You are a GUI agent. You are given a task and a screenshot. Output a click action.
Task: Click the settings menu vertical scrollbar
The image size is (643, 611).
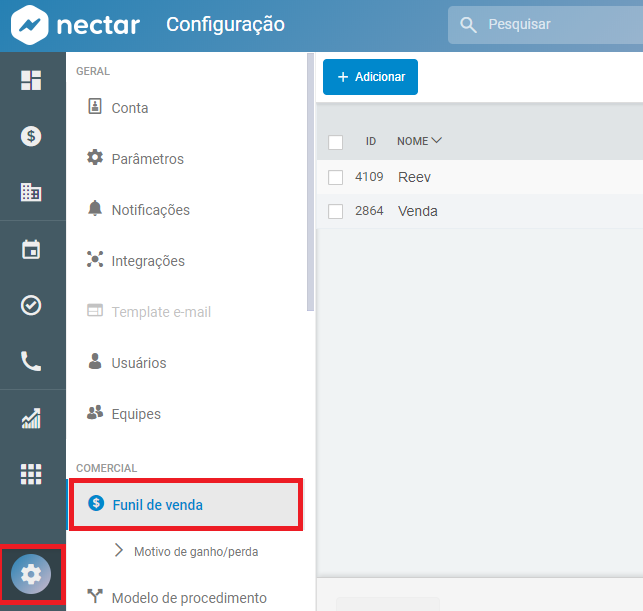click(310, 180)
